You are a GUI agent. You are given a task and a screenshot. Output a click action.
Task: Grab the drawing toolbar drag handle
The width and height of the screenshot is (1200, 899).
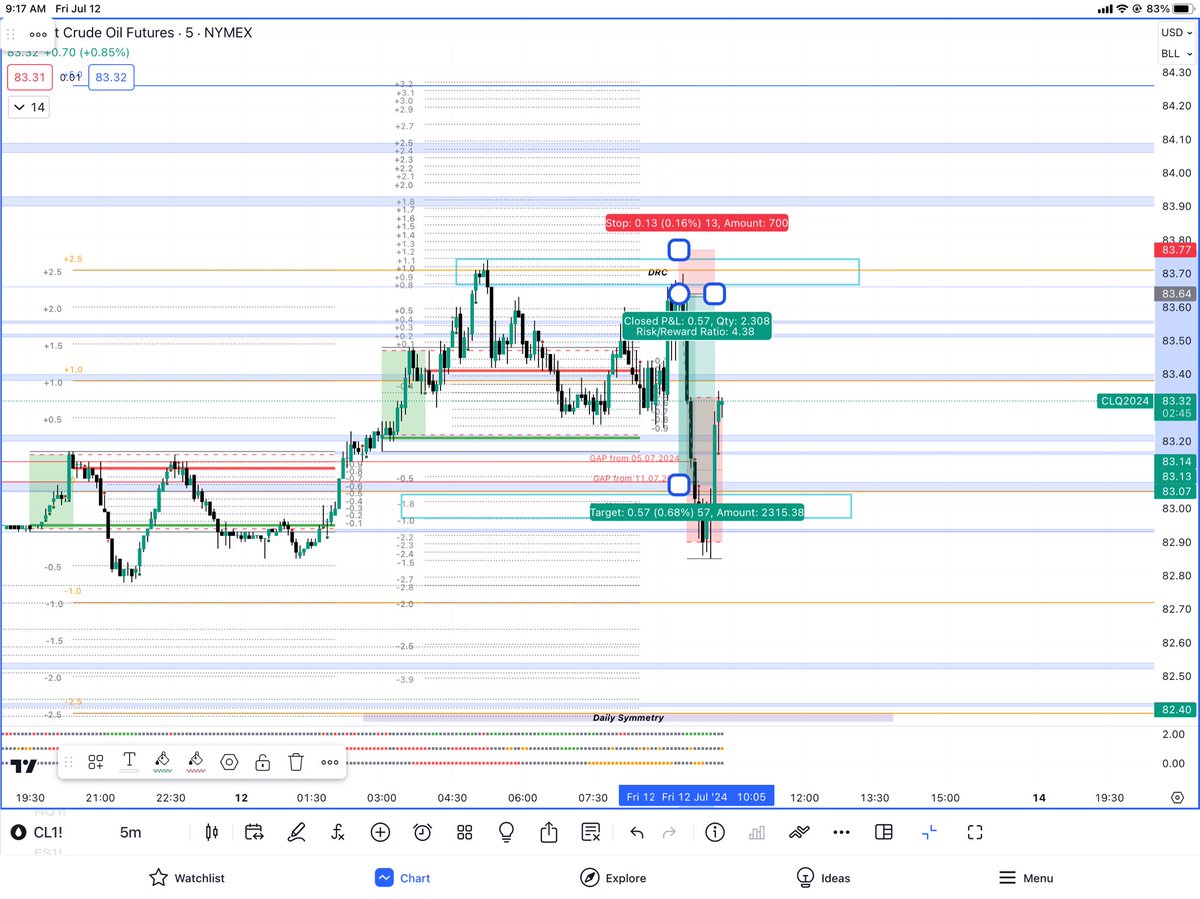tap(68, 762)
